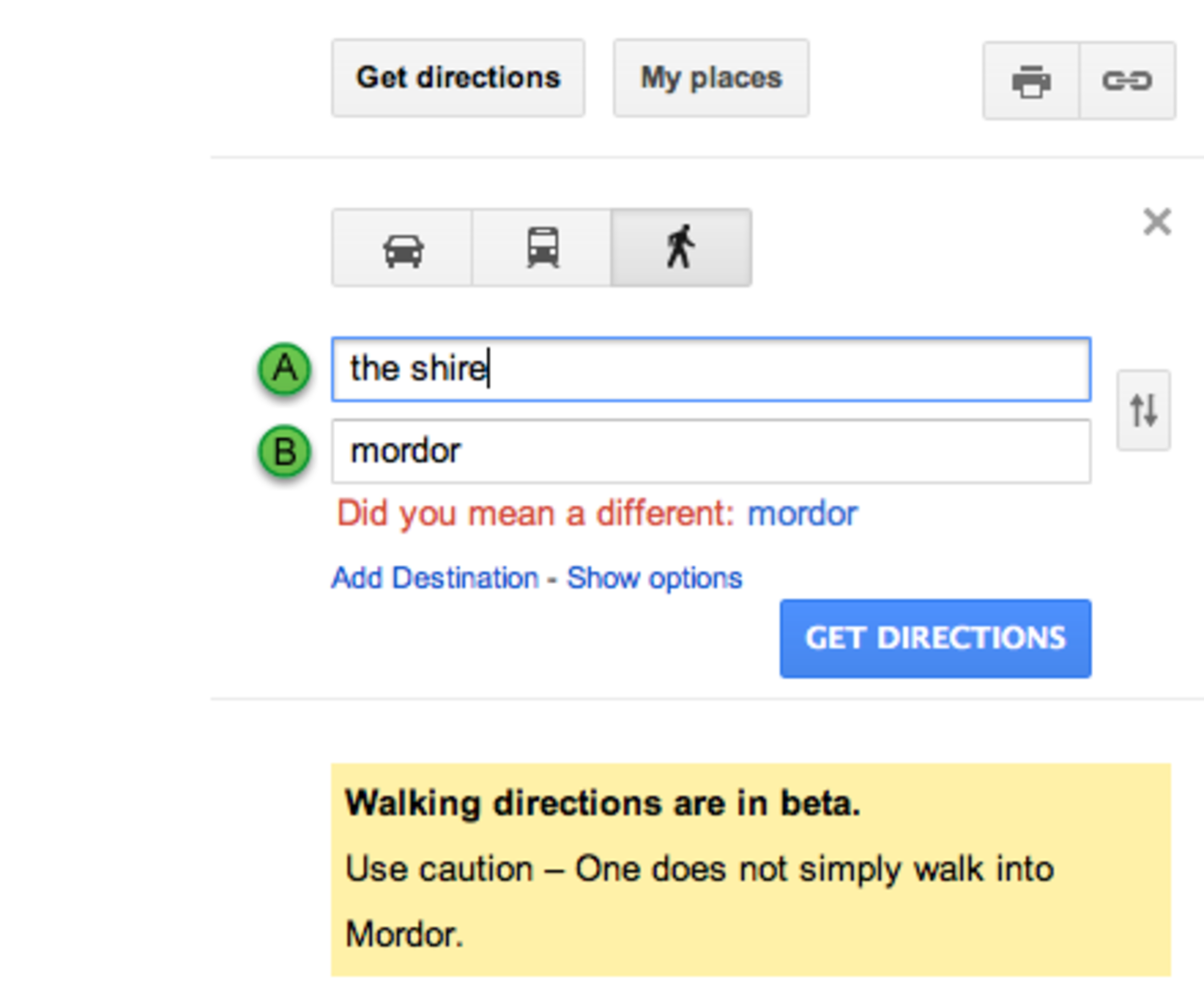
Task: Click the chain link share icon
Action: 1127,81
